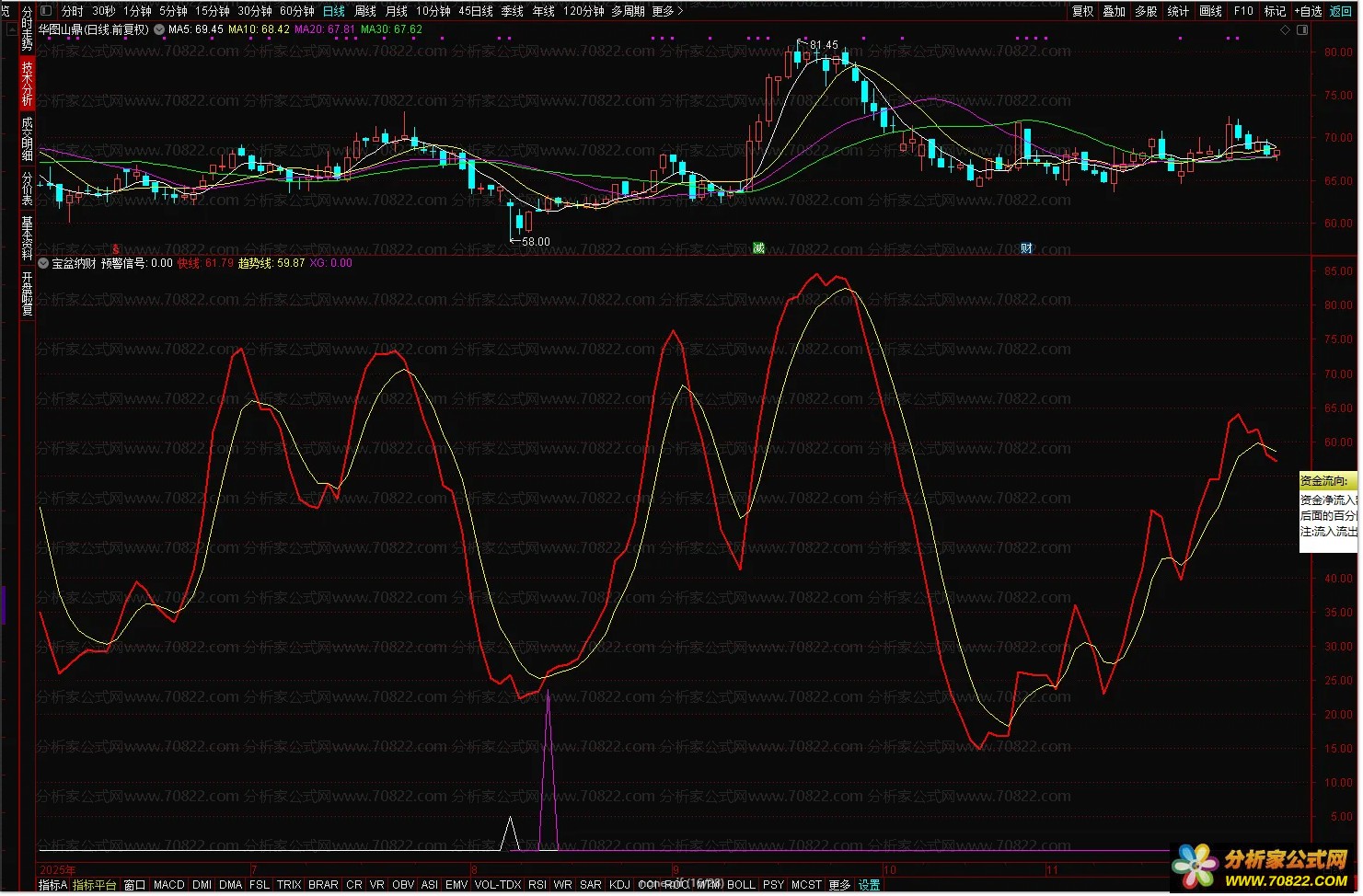Screen dimensions: 1363x896
Task: Select the MACD indicator tab
Action: [169, 885]
